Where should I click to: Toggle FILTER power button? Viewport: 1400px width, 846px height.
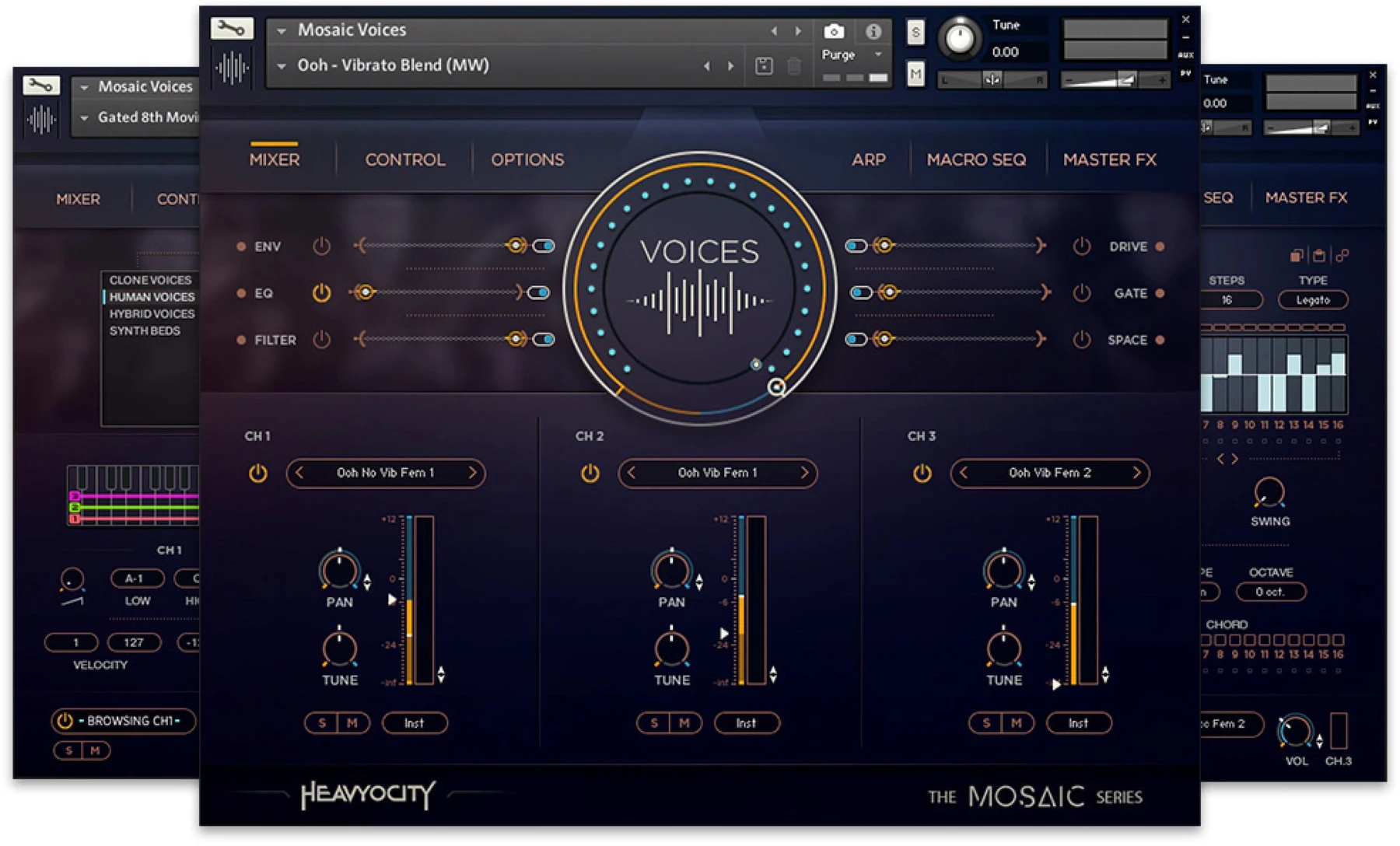321,340
